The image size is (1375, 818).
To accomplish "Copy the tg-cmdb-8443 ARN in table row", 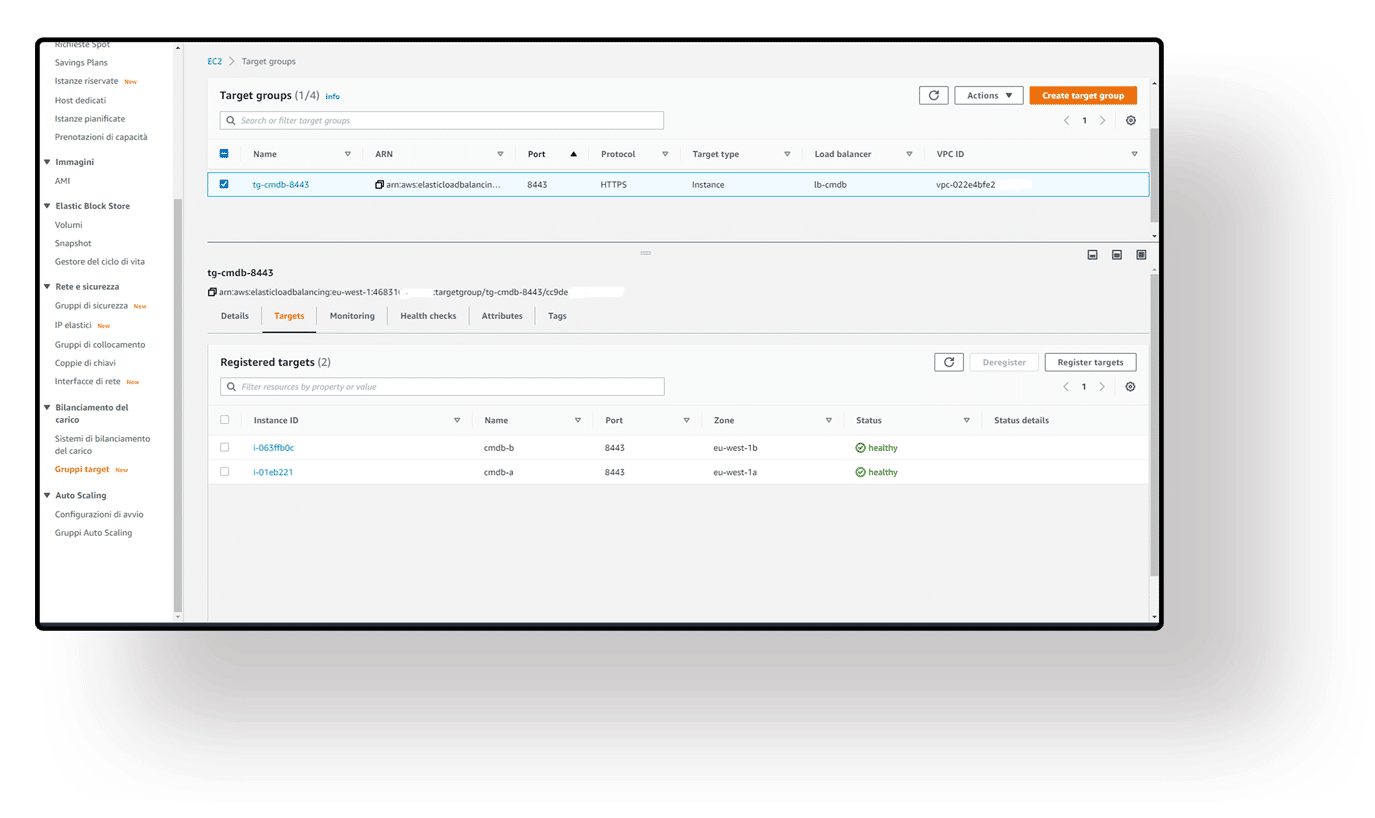I will 380,185.
